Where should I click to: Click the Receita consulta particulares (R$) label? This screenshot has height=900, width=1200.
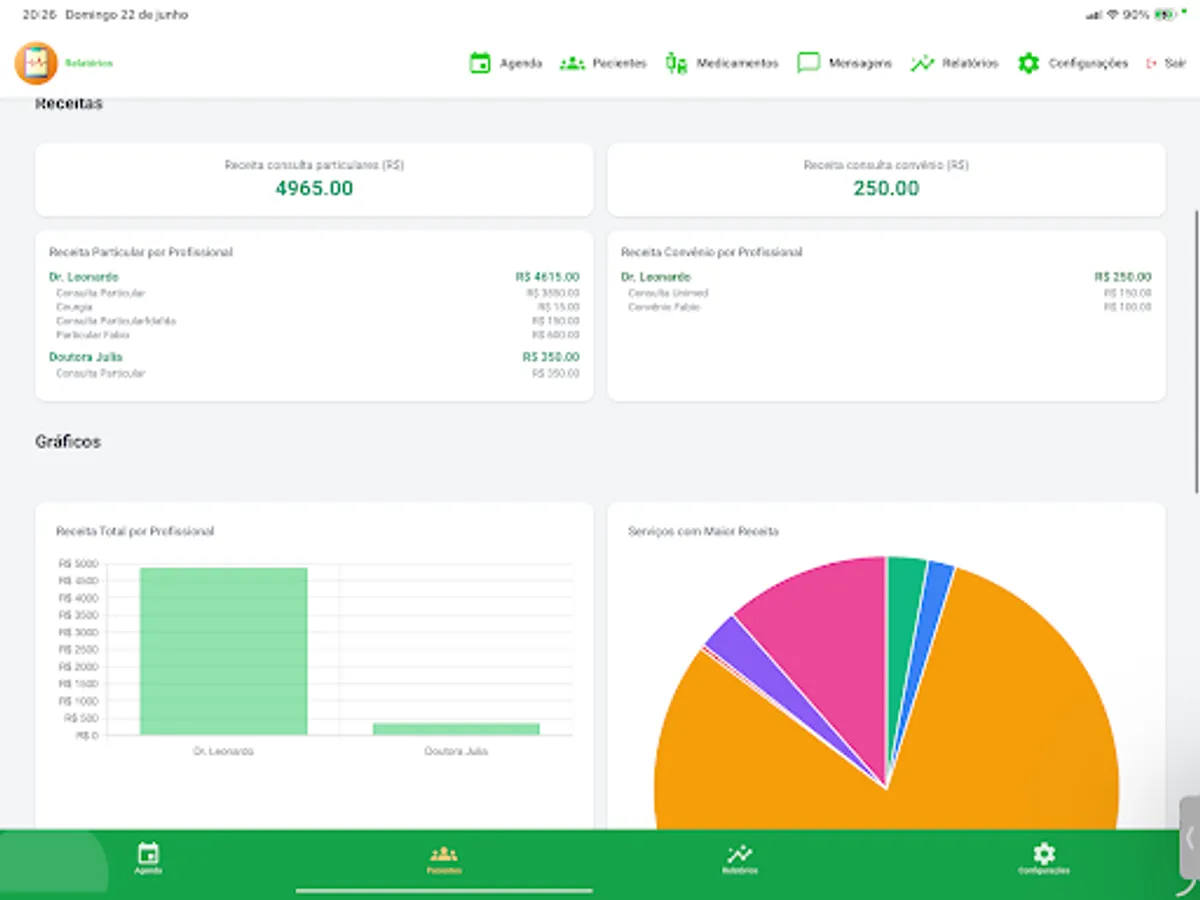(x=314, y=165)
